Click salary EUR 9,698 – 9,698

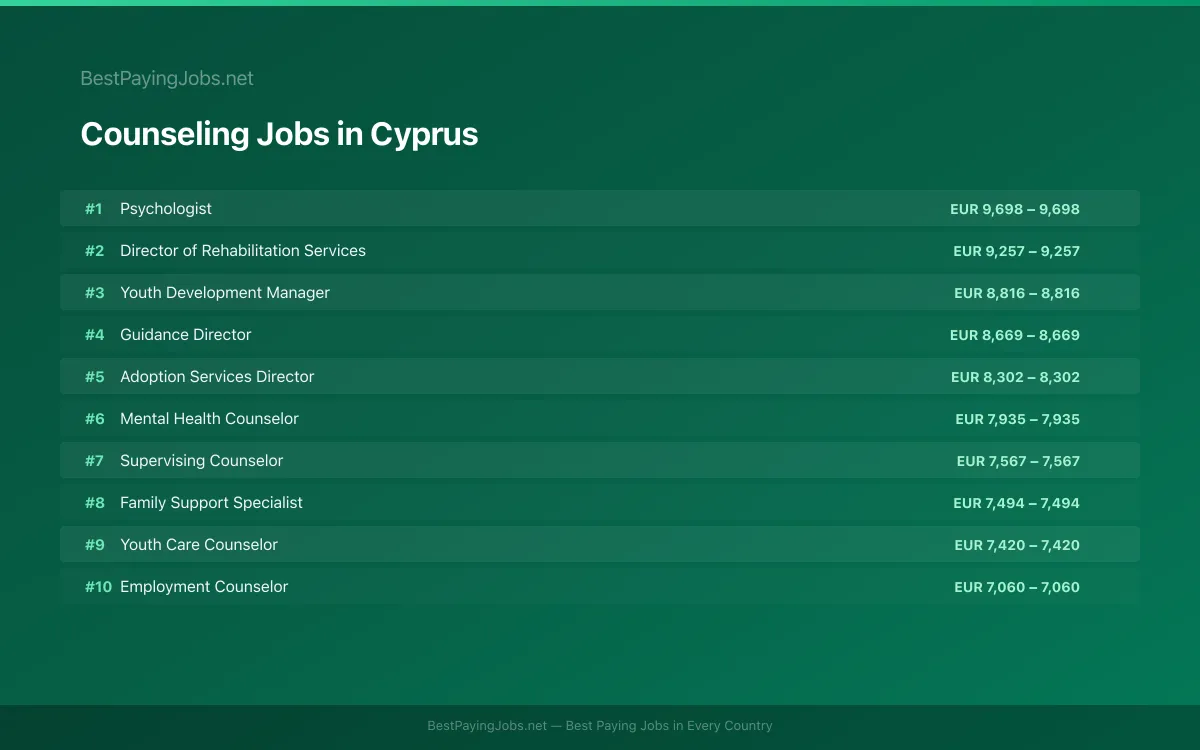pyautogui.click(x=1015, y=209)
